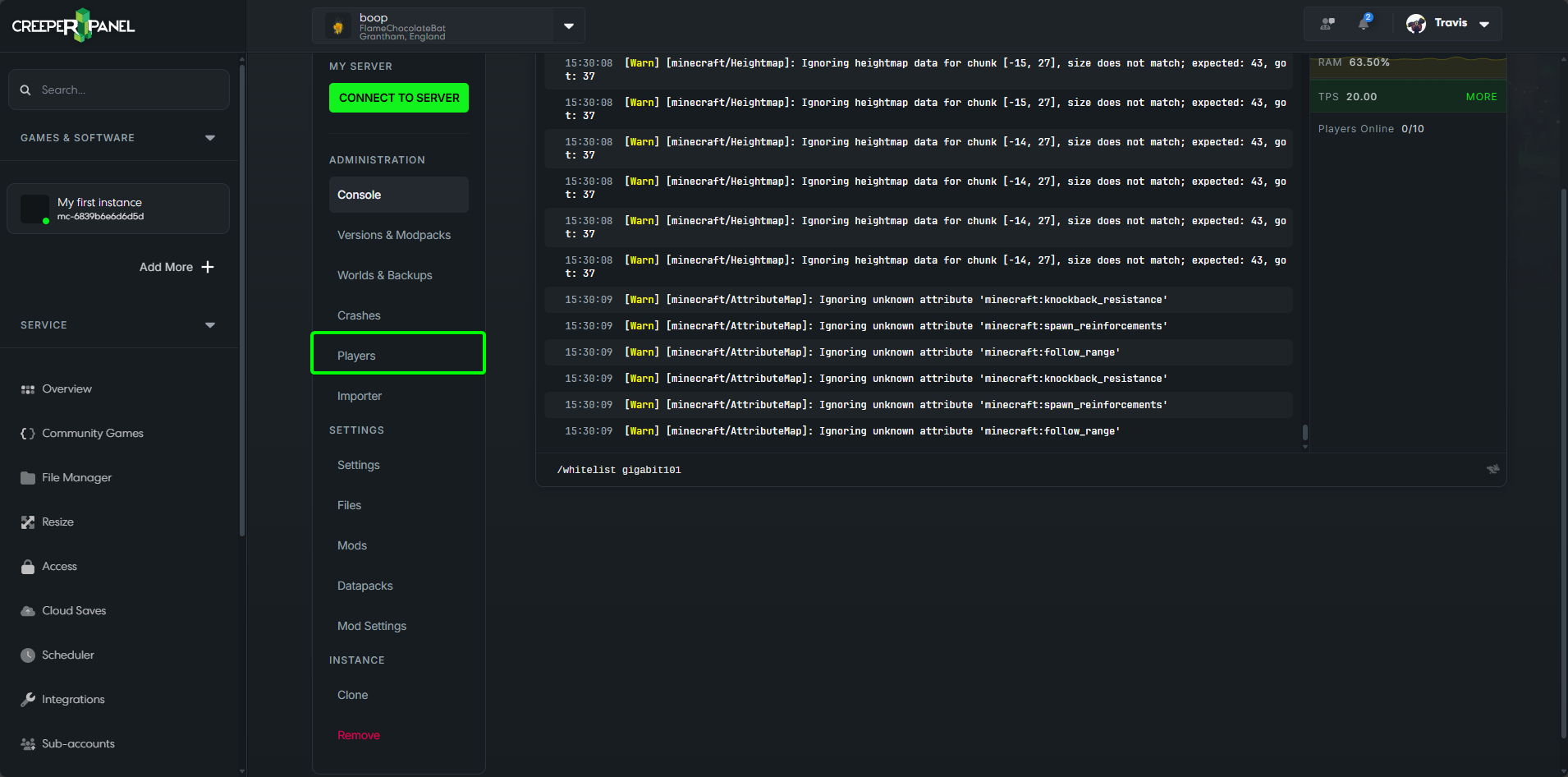
Task: Collapse the GAMES & SOFTWARE section
Action: pos(210,137)
